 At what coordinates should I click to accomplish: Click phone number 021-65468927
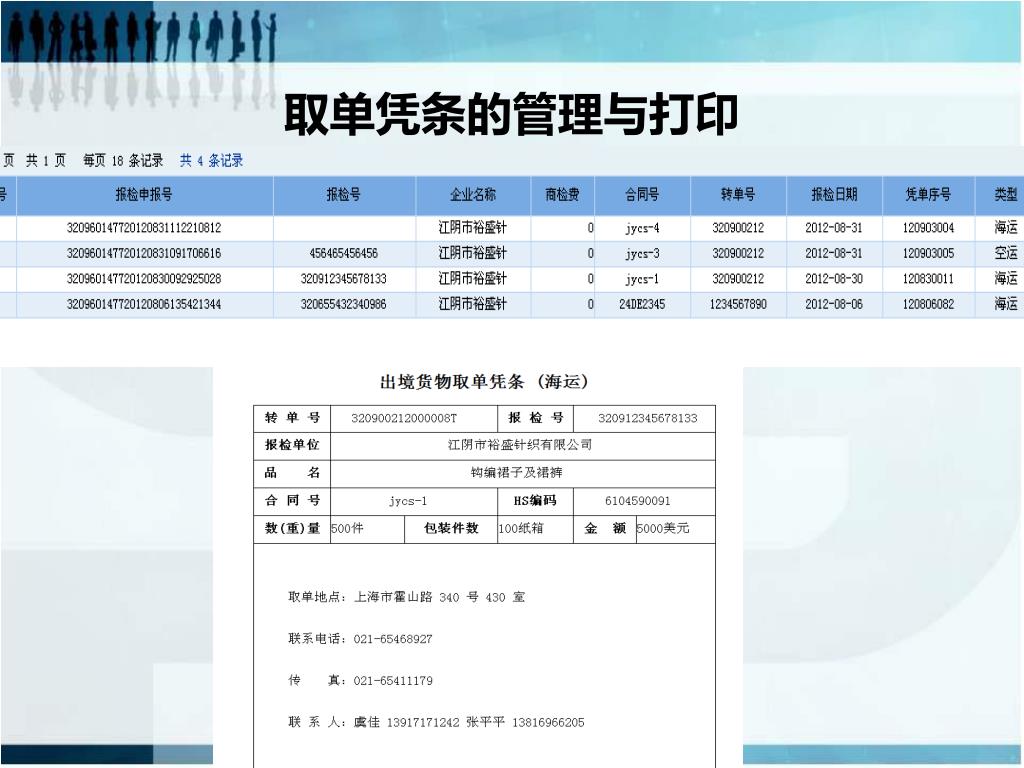393,639
